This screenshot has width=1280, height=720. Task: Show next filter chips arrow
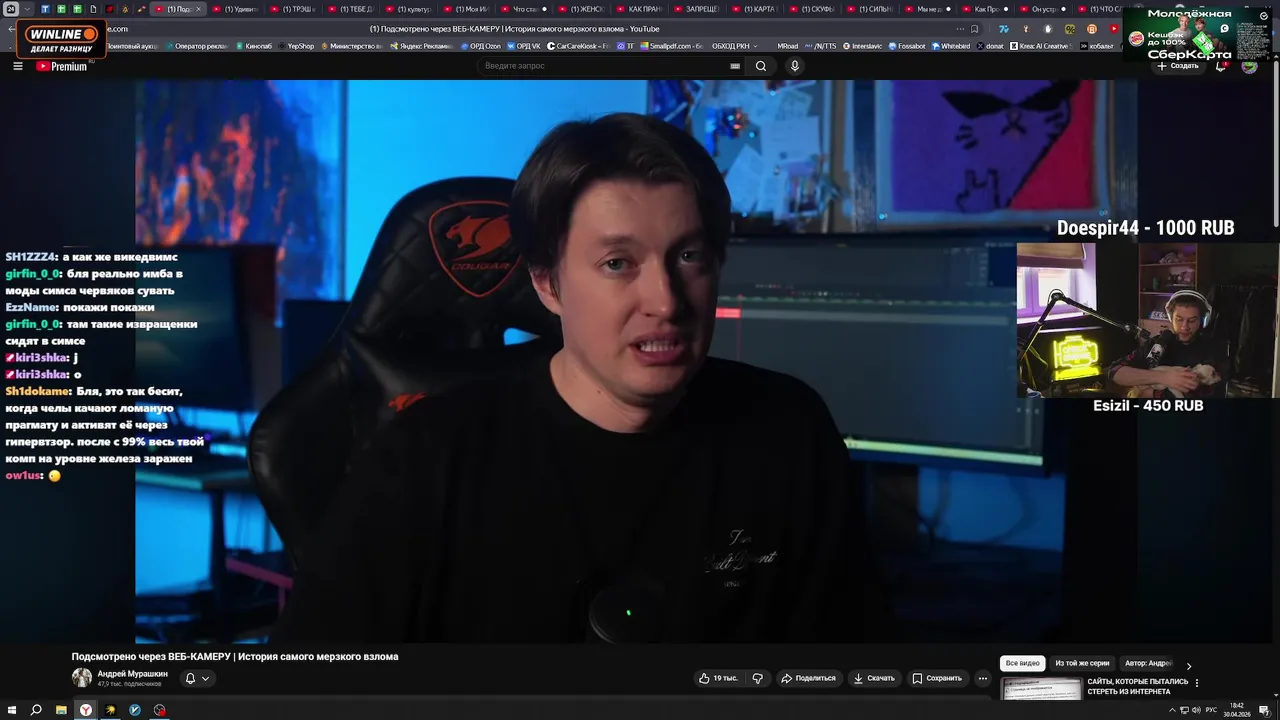1189,666
